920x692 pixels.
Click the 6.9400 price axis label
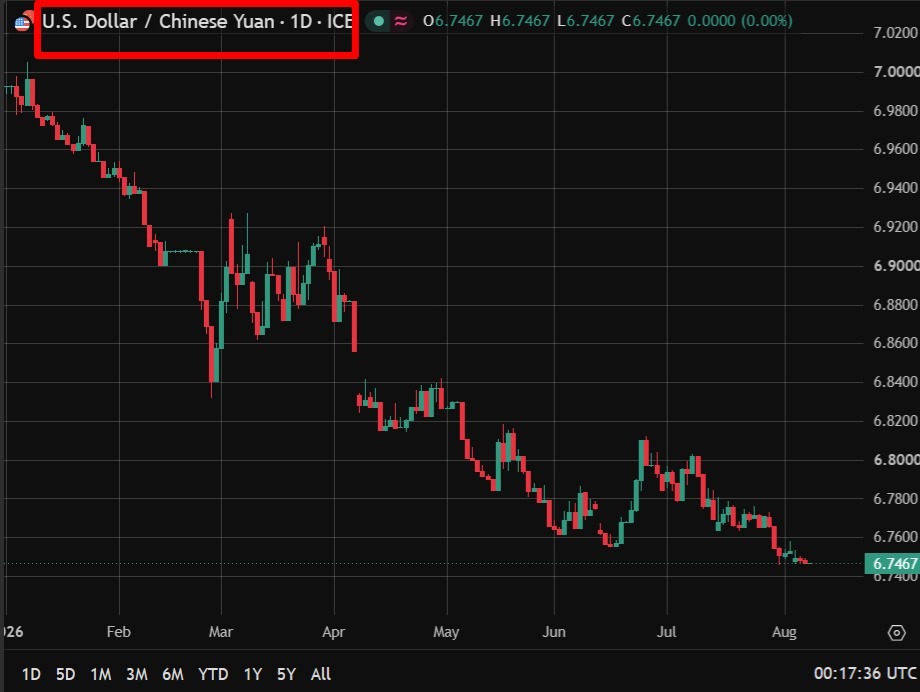pos(896,188)
